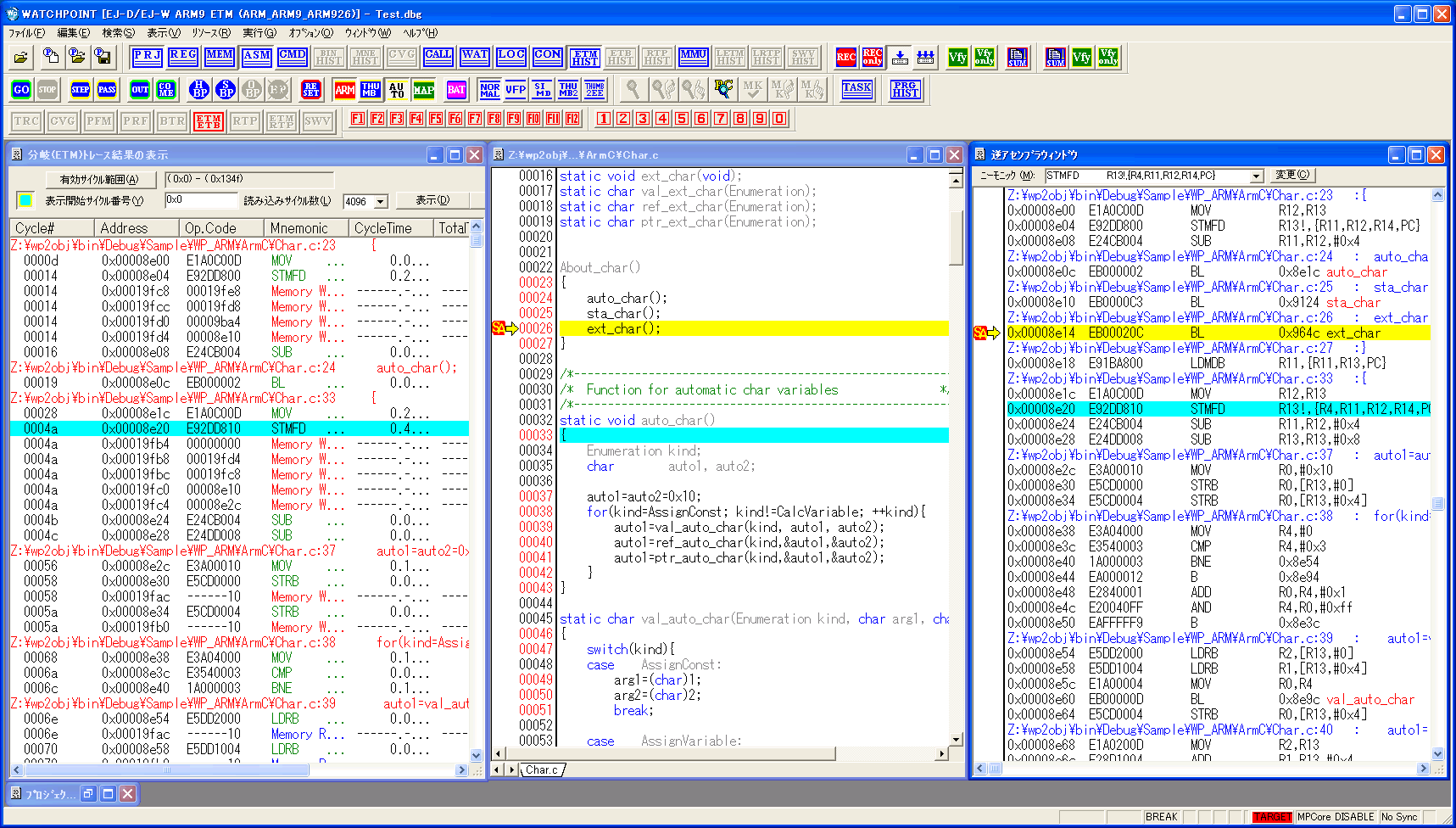
Task: Click the cyan color swatch in trace panel
Action: tap(25, 200)
